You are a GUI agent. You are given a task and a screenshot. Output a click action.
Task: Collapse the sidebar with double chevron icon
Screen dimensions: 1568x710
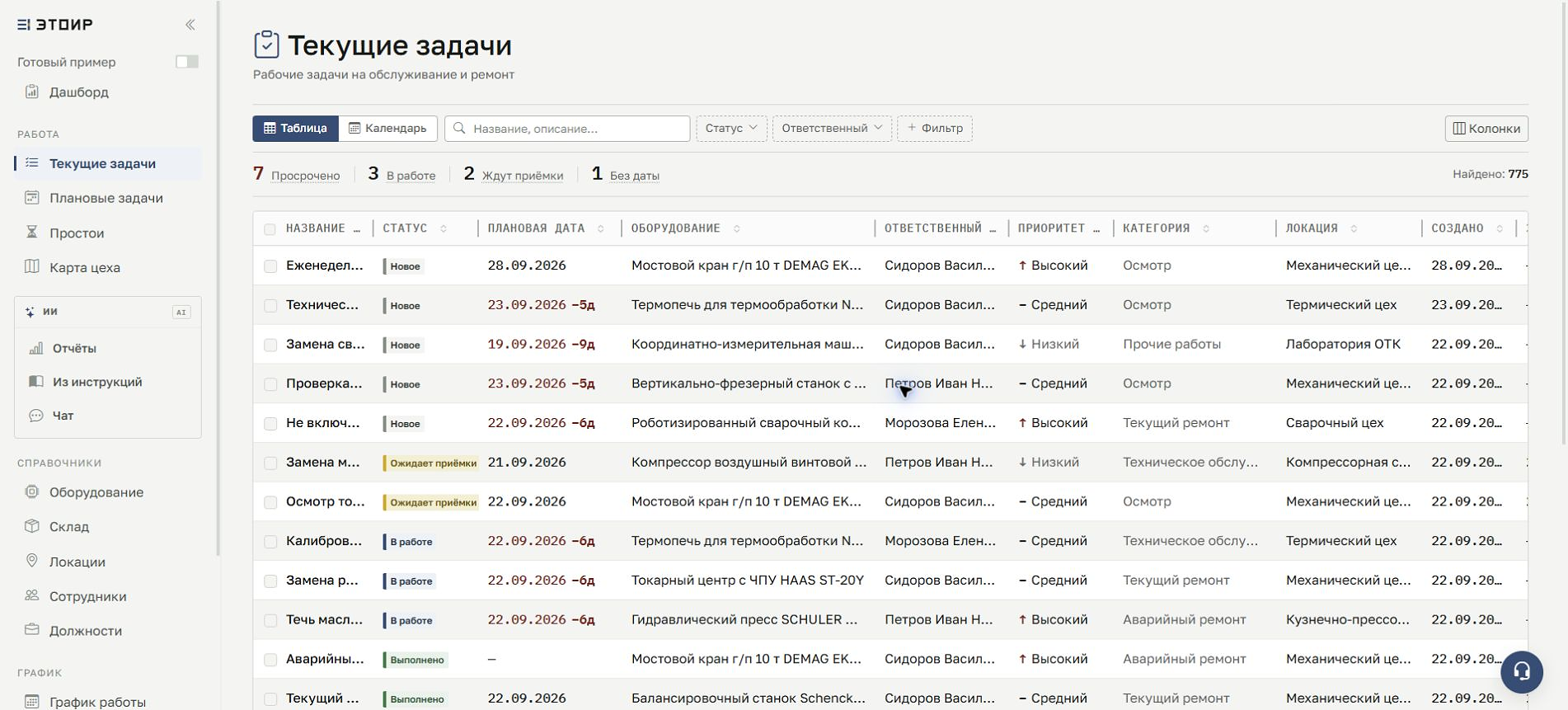pos(190,25)
